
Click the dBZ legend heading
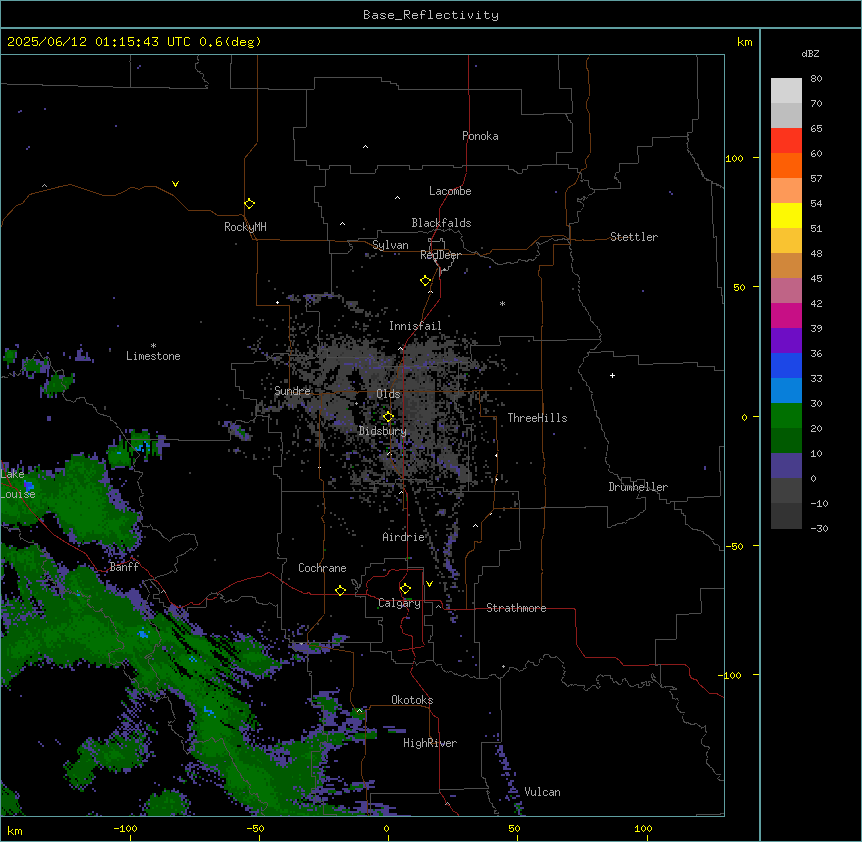(810, 53)
